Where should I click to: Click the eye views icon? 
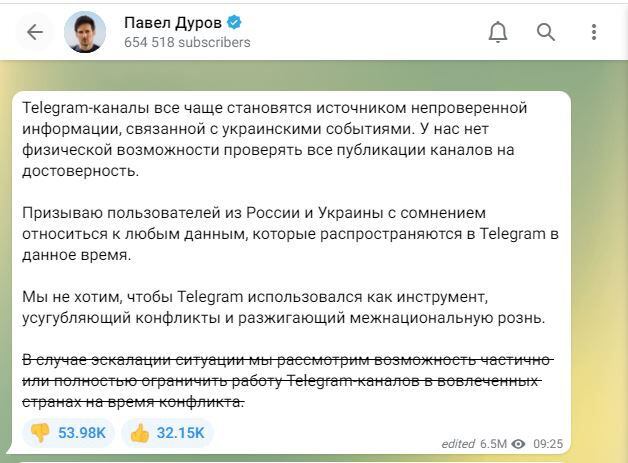pyautogui.click(x=518, y=443)
